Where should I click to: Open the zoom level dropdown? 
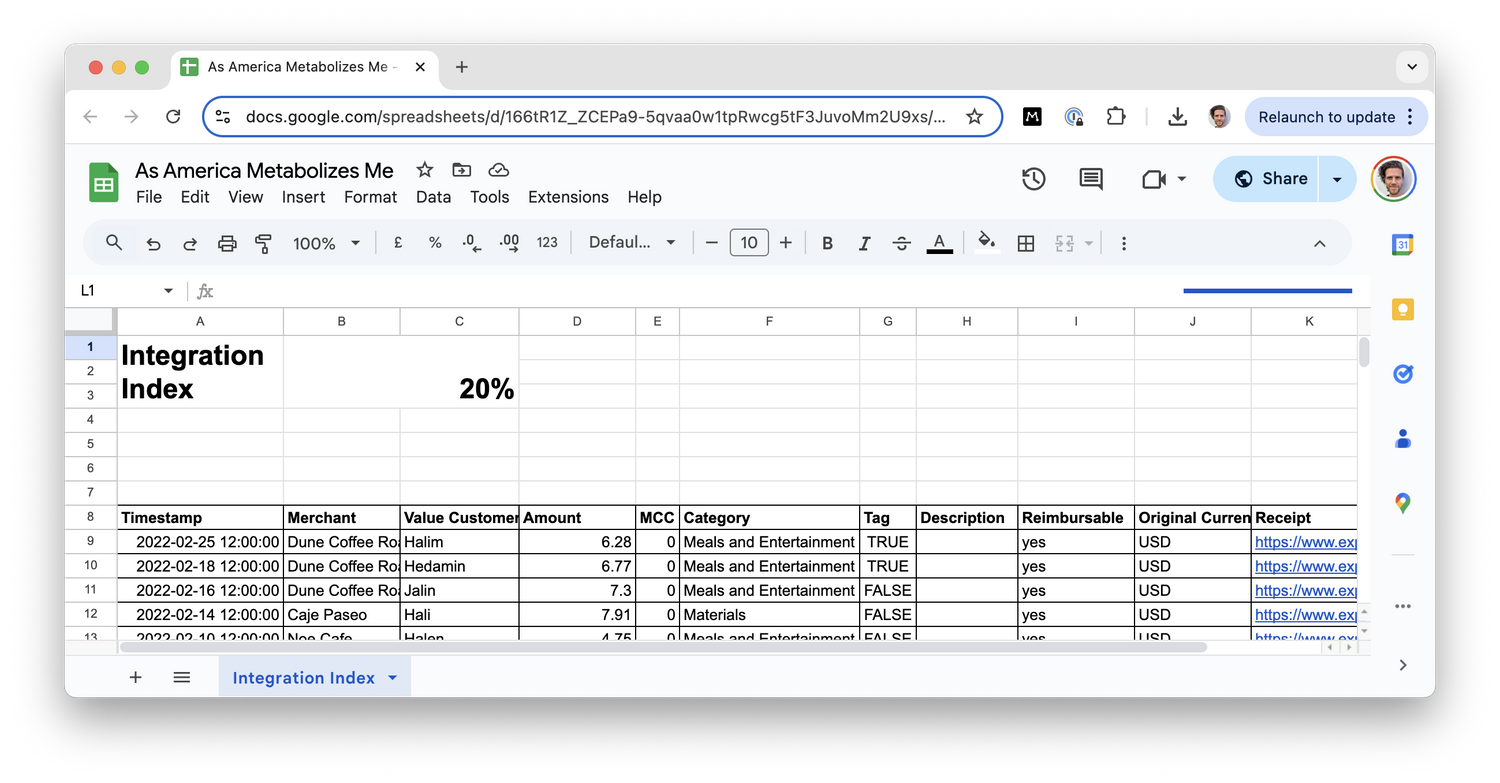[x=326, y=242]
